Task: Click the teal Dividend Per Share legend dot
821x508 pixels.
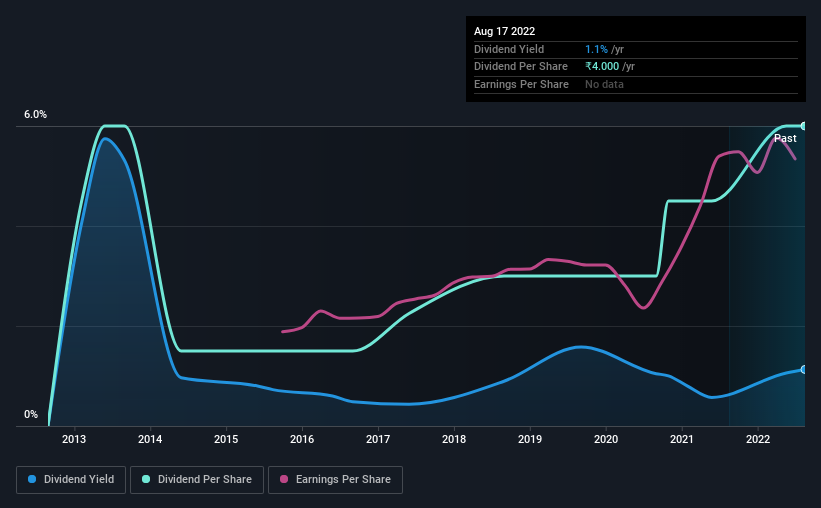Action: point(146,479)
